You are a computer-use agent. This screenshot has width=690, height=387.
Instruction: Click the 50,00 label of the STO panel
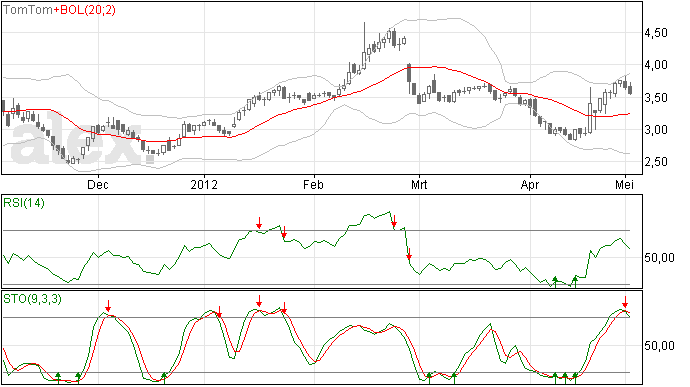coord(659,346)
